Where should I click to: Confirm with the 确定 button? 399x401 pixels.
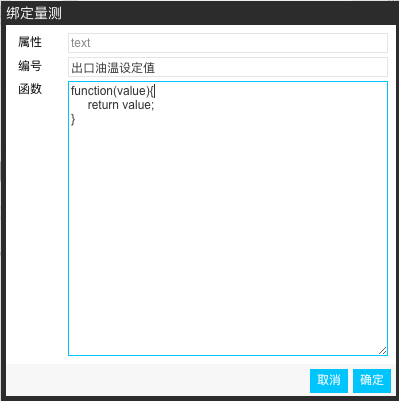tap(372, 381)
